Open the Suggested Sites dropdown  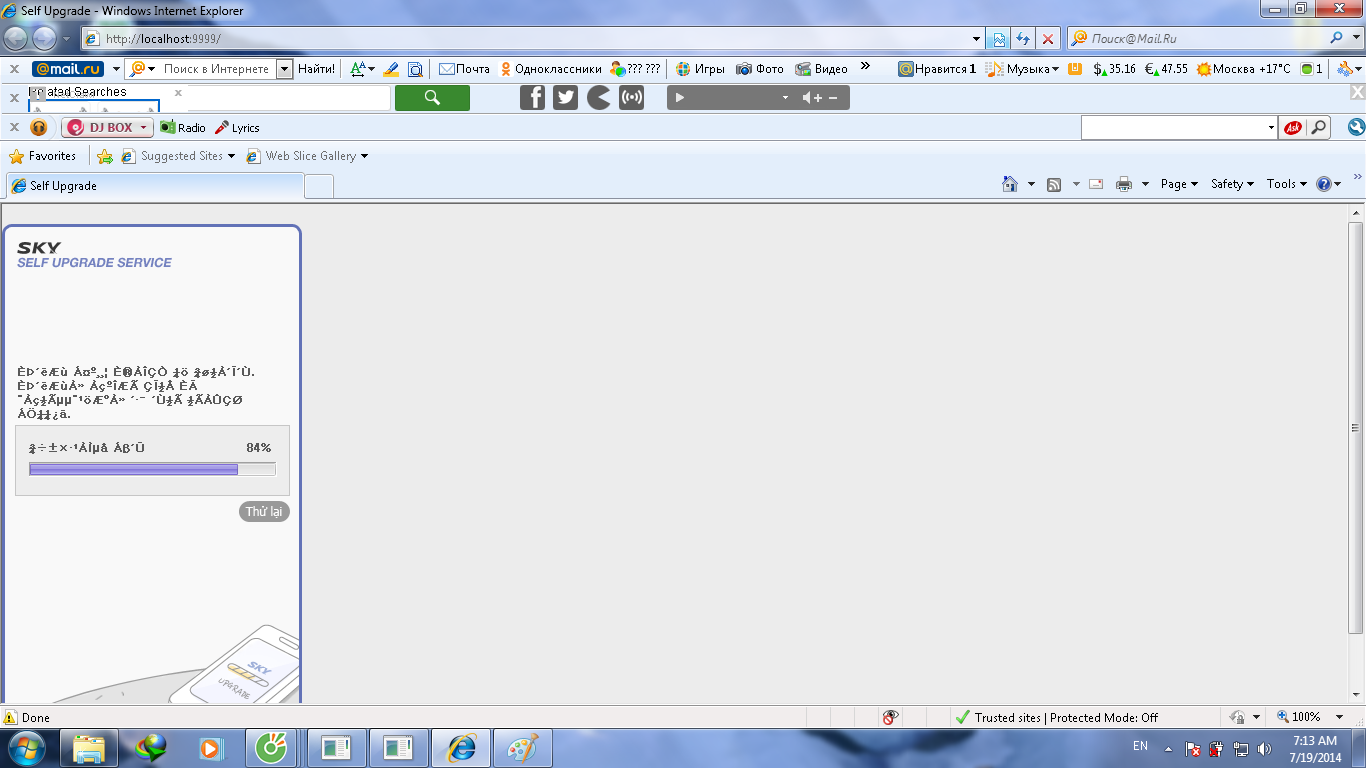point(231,156)
